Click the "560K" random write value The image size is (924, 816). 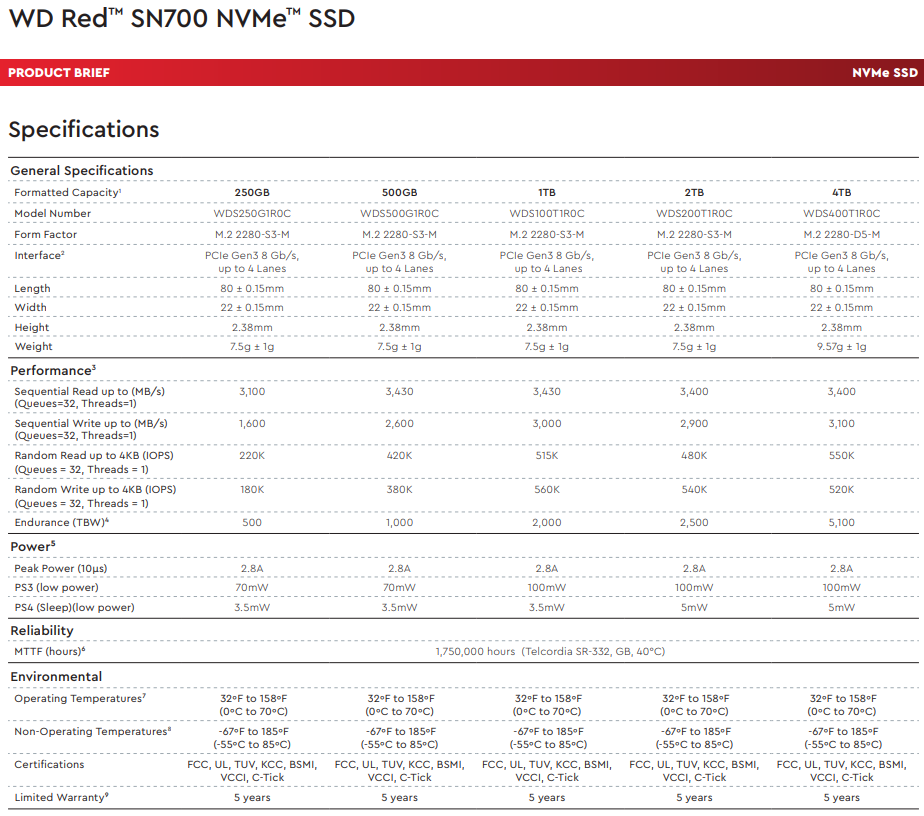point(547,490)
